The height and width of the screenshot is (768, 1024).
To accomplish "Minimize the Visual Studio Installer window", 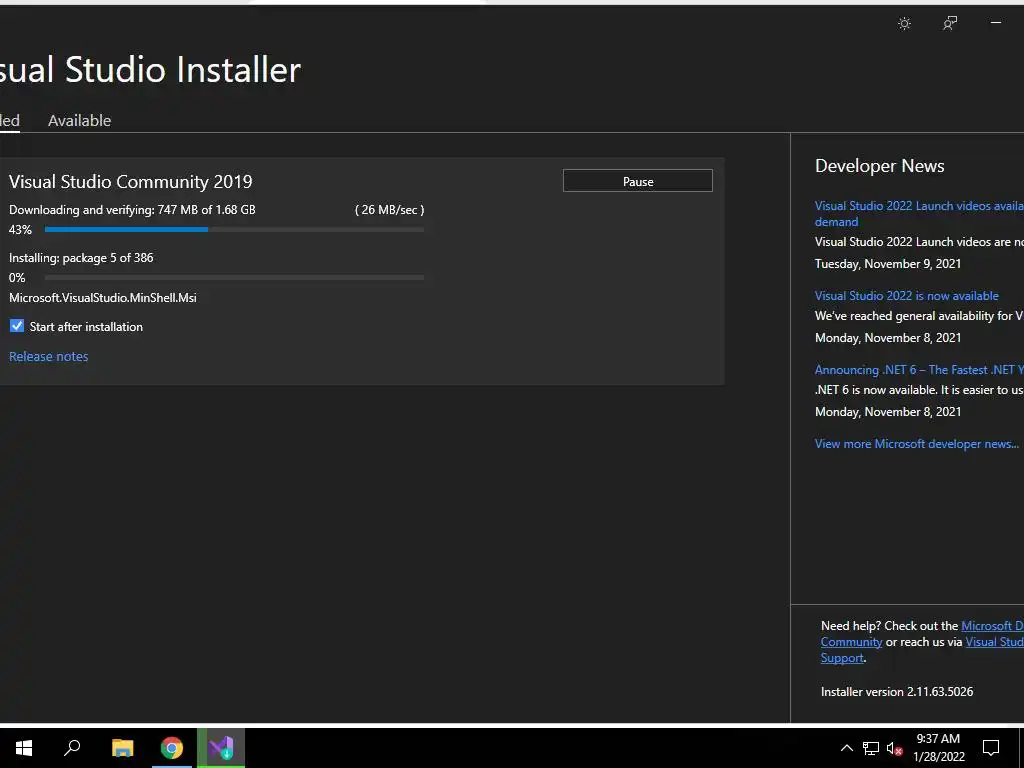I will point(996,23).
